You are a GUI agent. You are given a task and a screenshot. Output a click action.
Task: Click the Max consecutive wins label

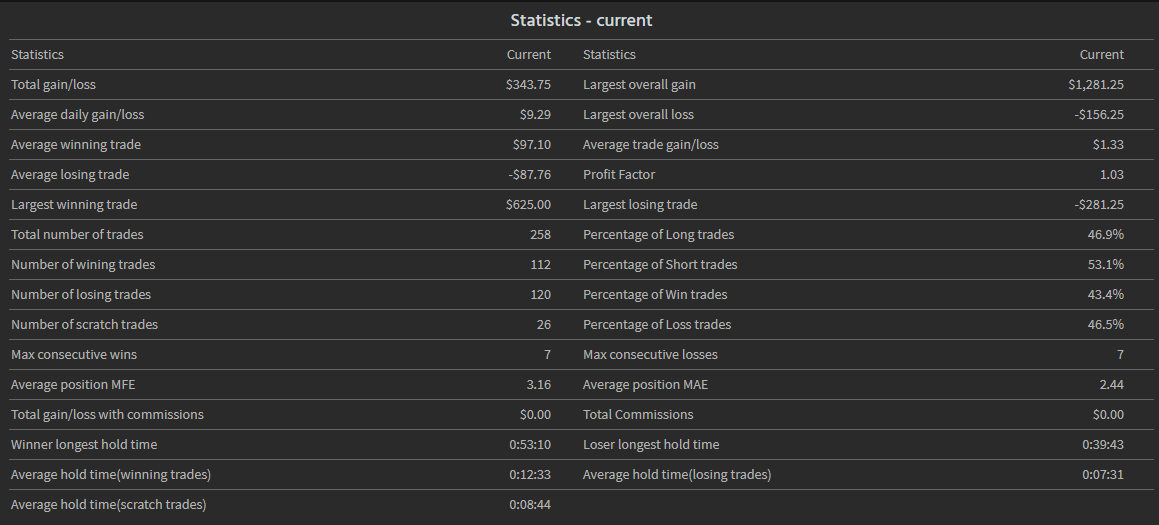(x=74, y=355)
